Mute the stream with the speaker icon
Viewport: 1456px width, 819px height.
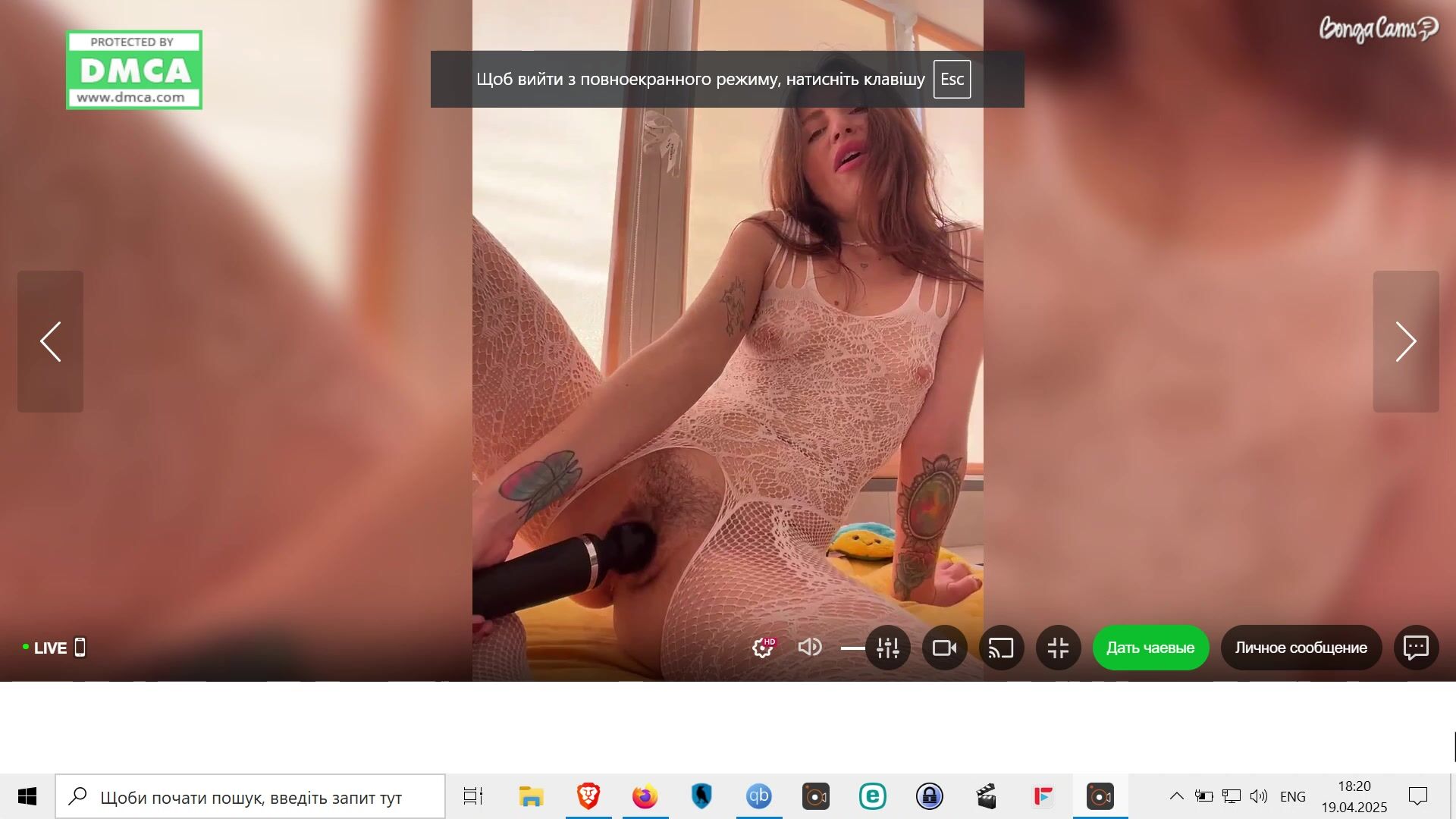coord(809,648)
